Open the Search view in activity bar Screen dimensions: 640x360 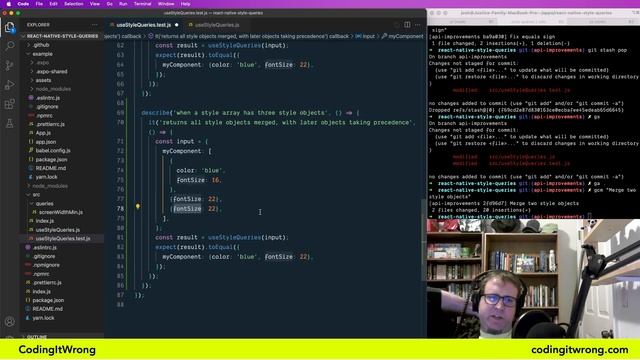click(x=10, y=46)
